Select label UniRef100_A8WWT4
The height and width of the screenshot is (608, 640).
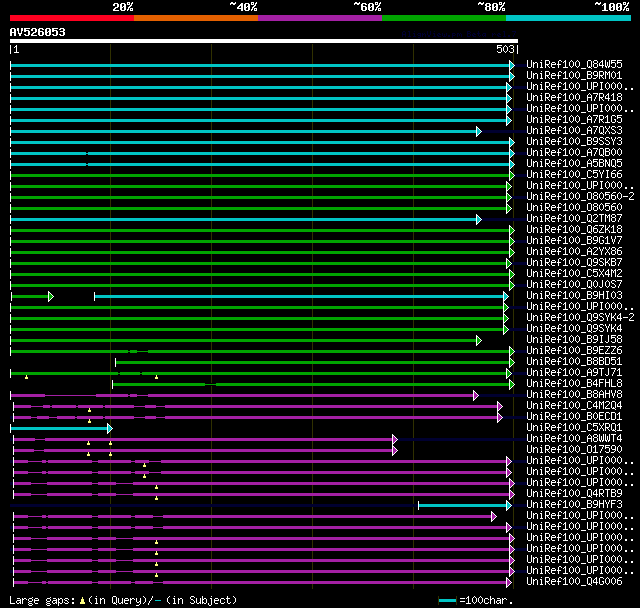click(574, 439)
